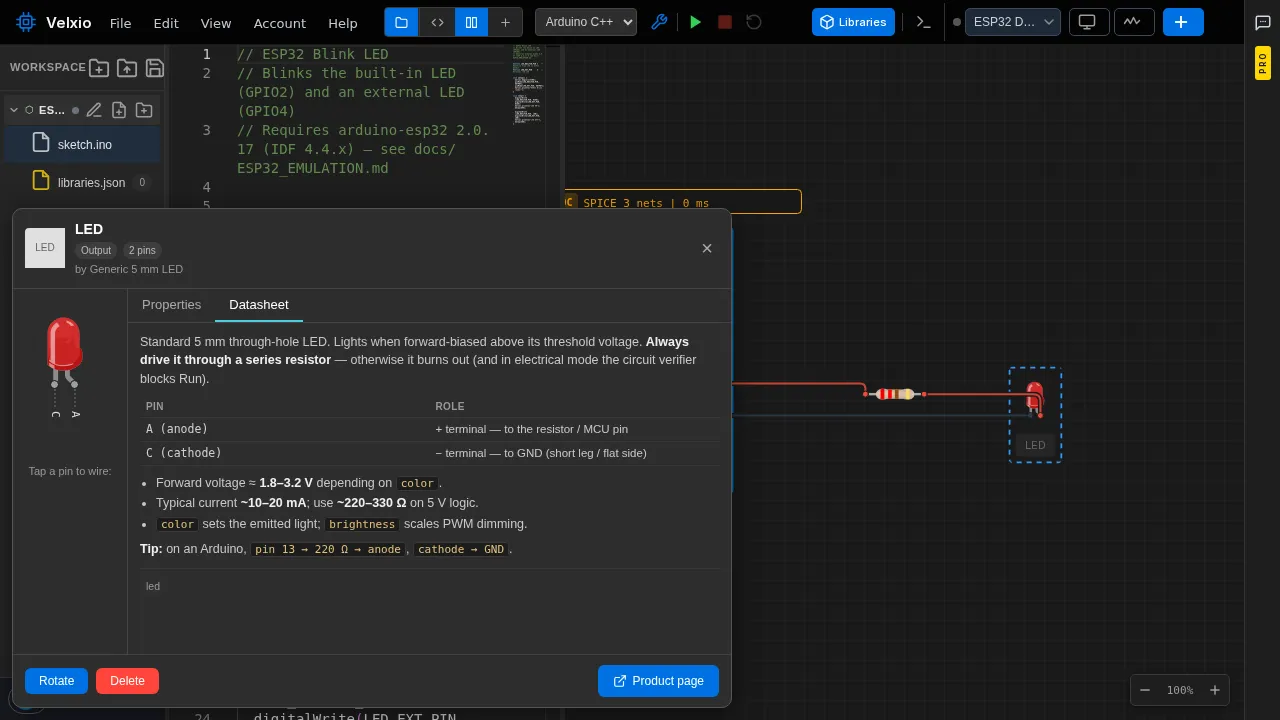The height and width of the screenshot is (720, 1280).
Task: Click the yellow PRO badge
Action: (1262, 64)
